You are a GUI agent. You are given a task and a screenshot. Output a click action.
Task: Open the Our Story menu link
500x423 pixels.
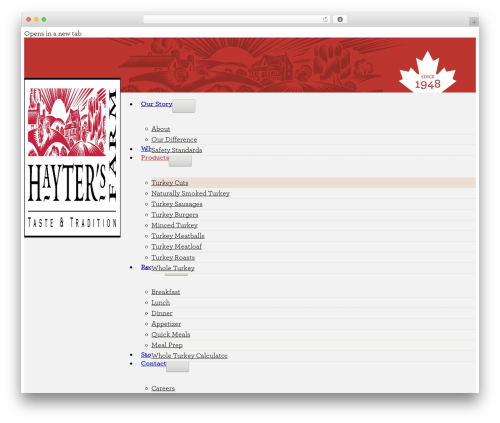pos(156,104)
